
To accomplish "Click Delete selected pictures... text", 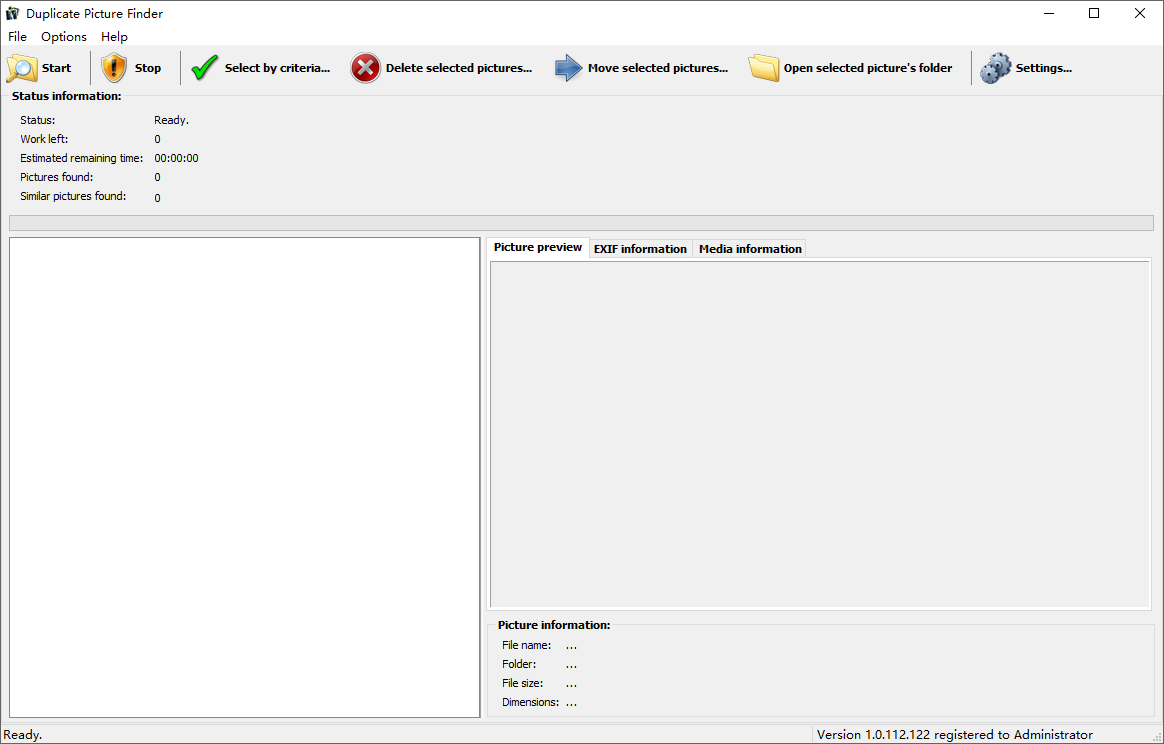I will point(459,68).
